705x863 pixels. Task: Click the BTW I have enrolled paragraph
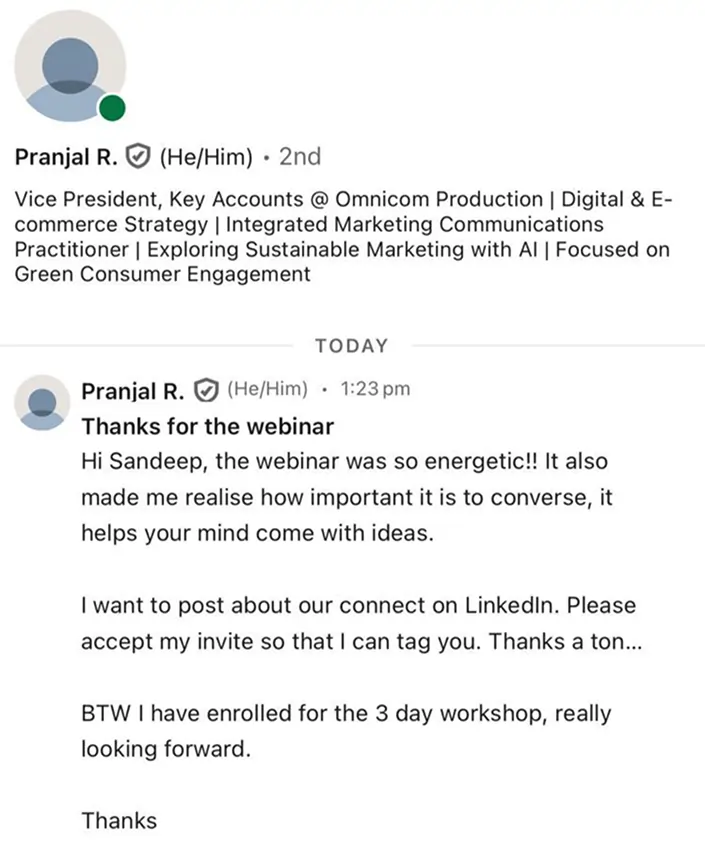tap(345, 731)
